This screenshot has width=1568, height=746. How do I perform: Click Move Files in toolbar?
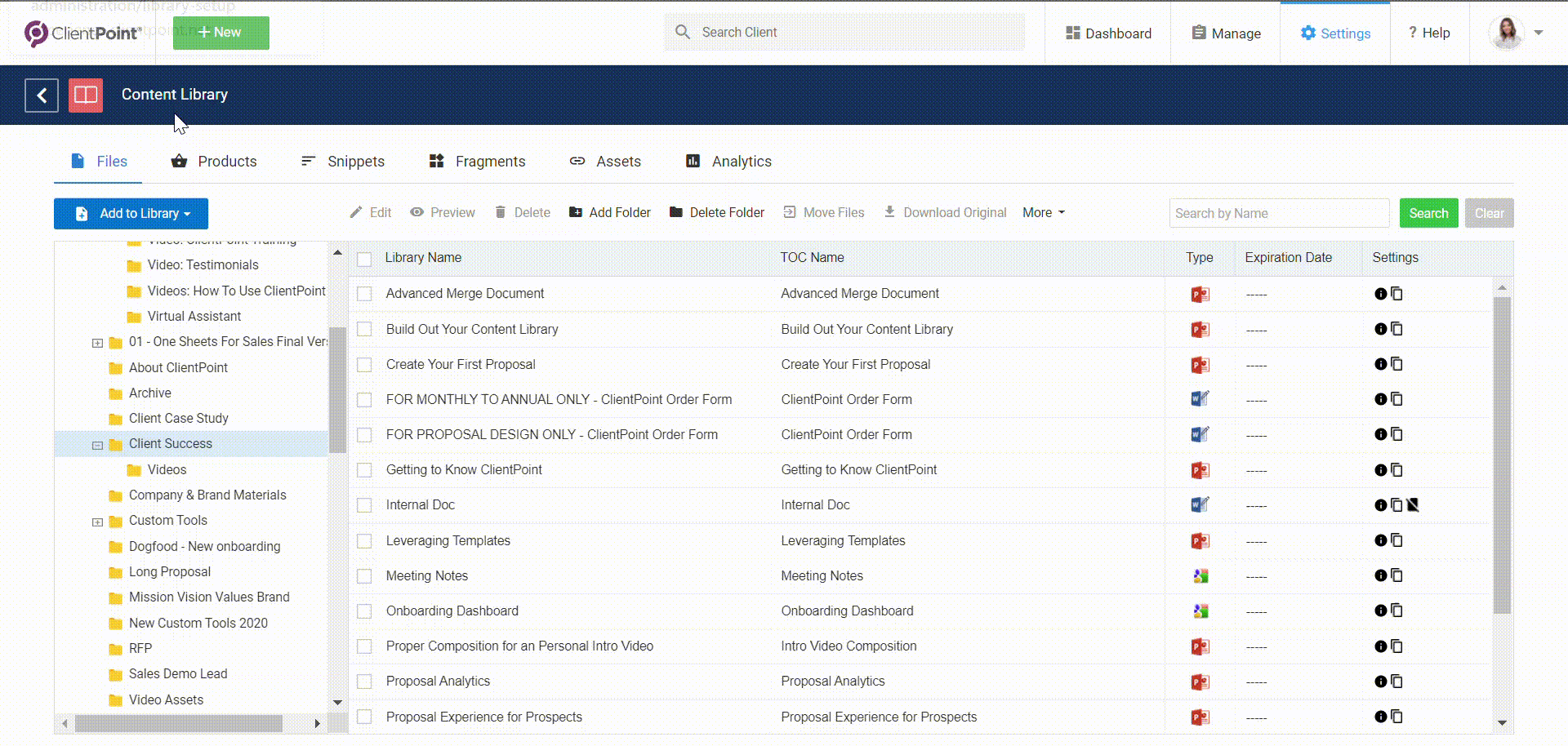pos(824,212)
